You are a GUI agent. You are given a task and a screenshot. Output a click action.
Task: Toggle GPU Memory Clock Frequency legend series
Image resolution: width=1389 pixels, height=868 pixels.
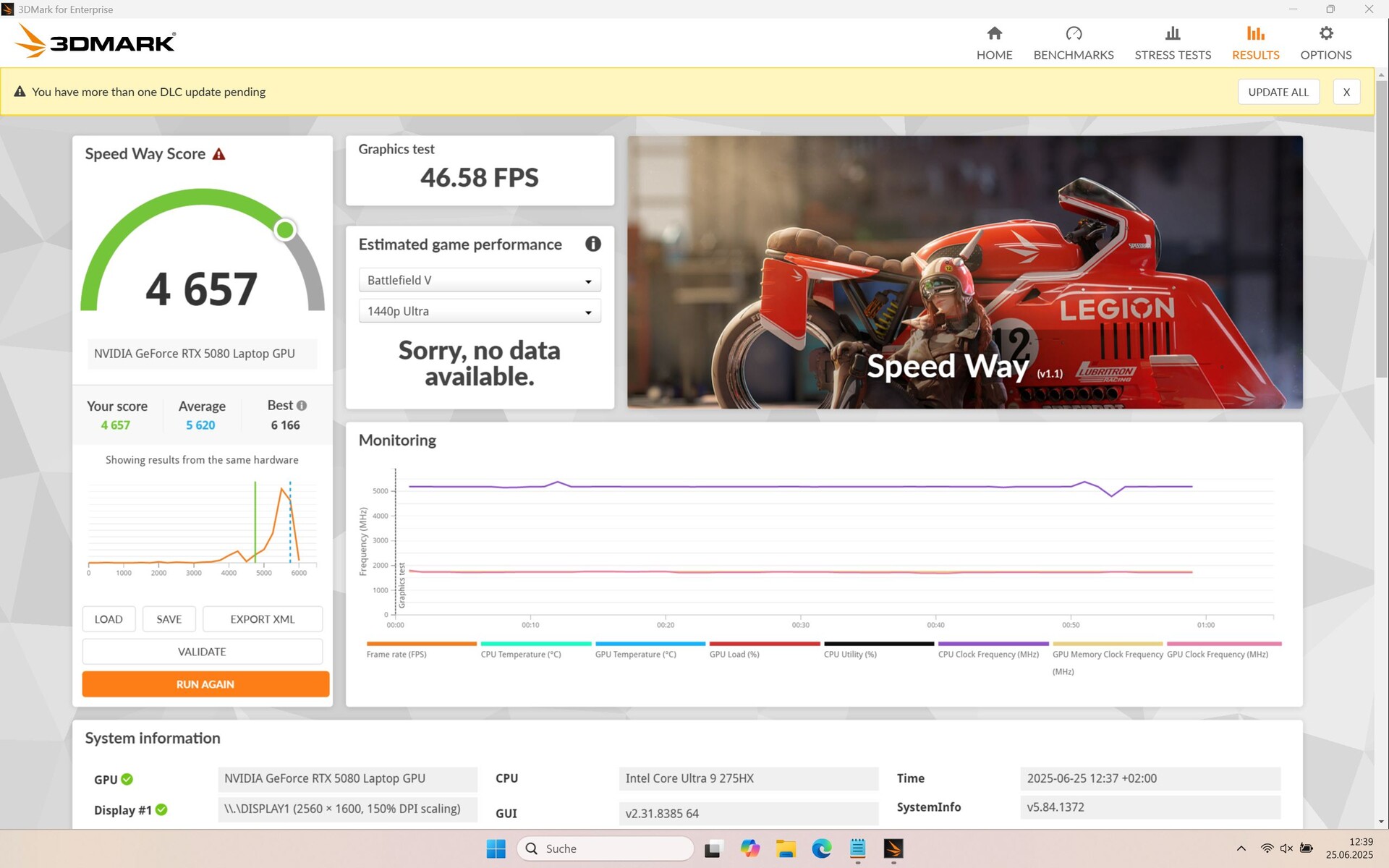click(1107, 658)
